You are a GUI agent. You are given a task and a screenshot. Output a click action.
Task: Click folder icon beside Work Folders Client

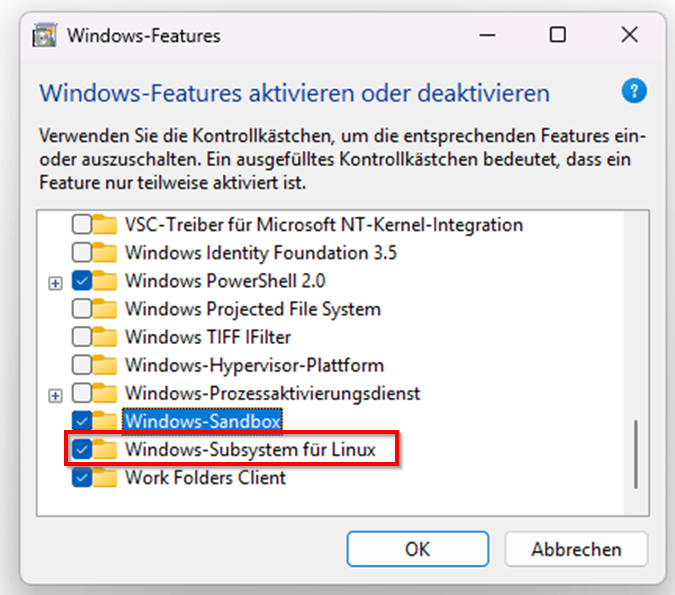click(x=105, y=477)
